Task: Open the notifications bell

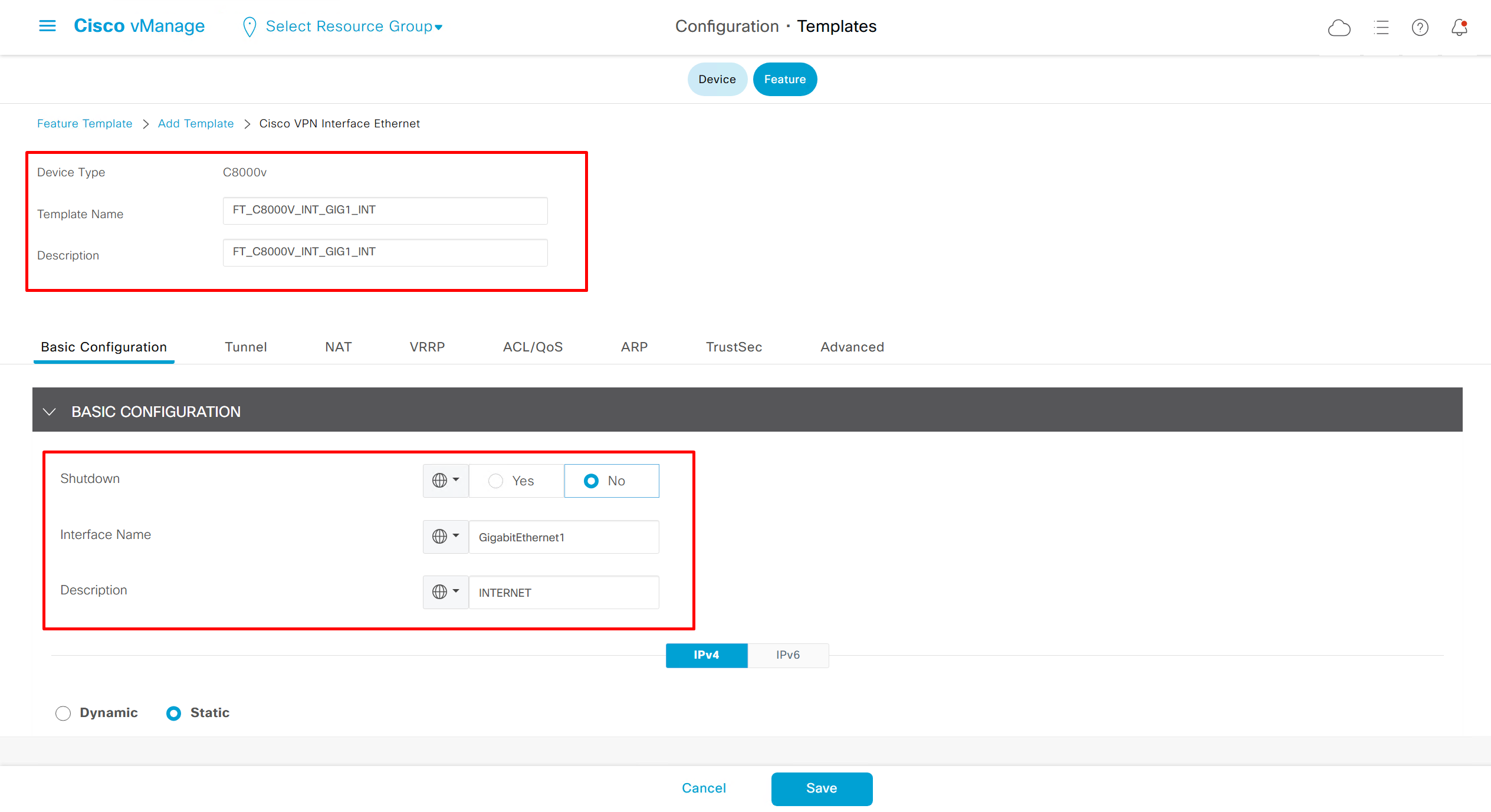Action: tap(1459, 28)
